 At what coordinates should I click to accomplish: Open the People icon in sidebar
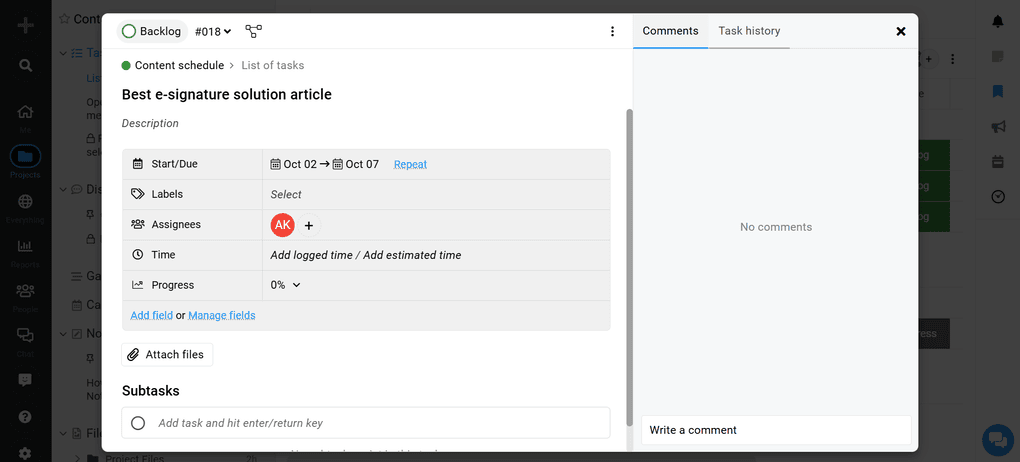[x=25, y=290]
